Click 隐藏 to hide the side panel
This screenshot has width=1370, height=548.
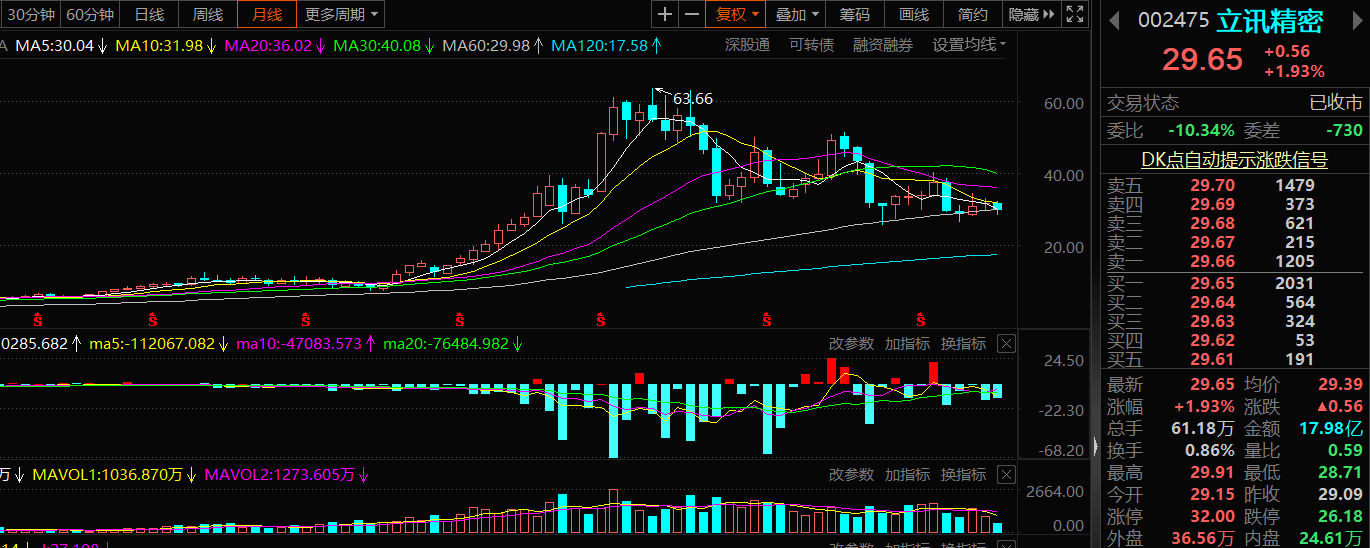pyautogui.click(x=1033, y=14)
